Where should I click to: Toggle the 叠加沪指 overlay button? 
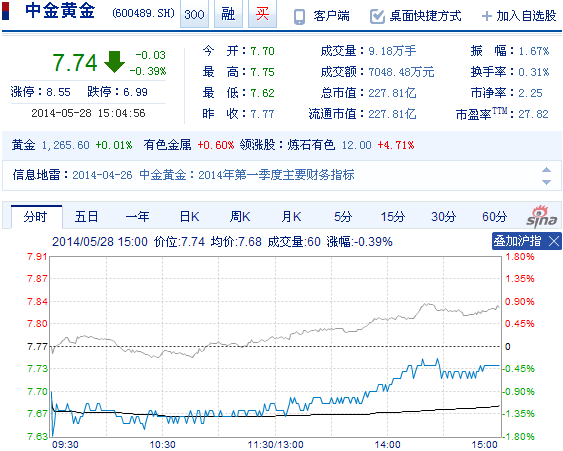pyautogui.click(x=517, y=241)
